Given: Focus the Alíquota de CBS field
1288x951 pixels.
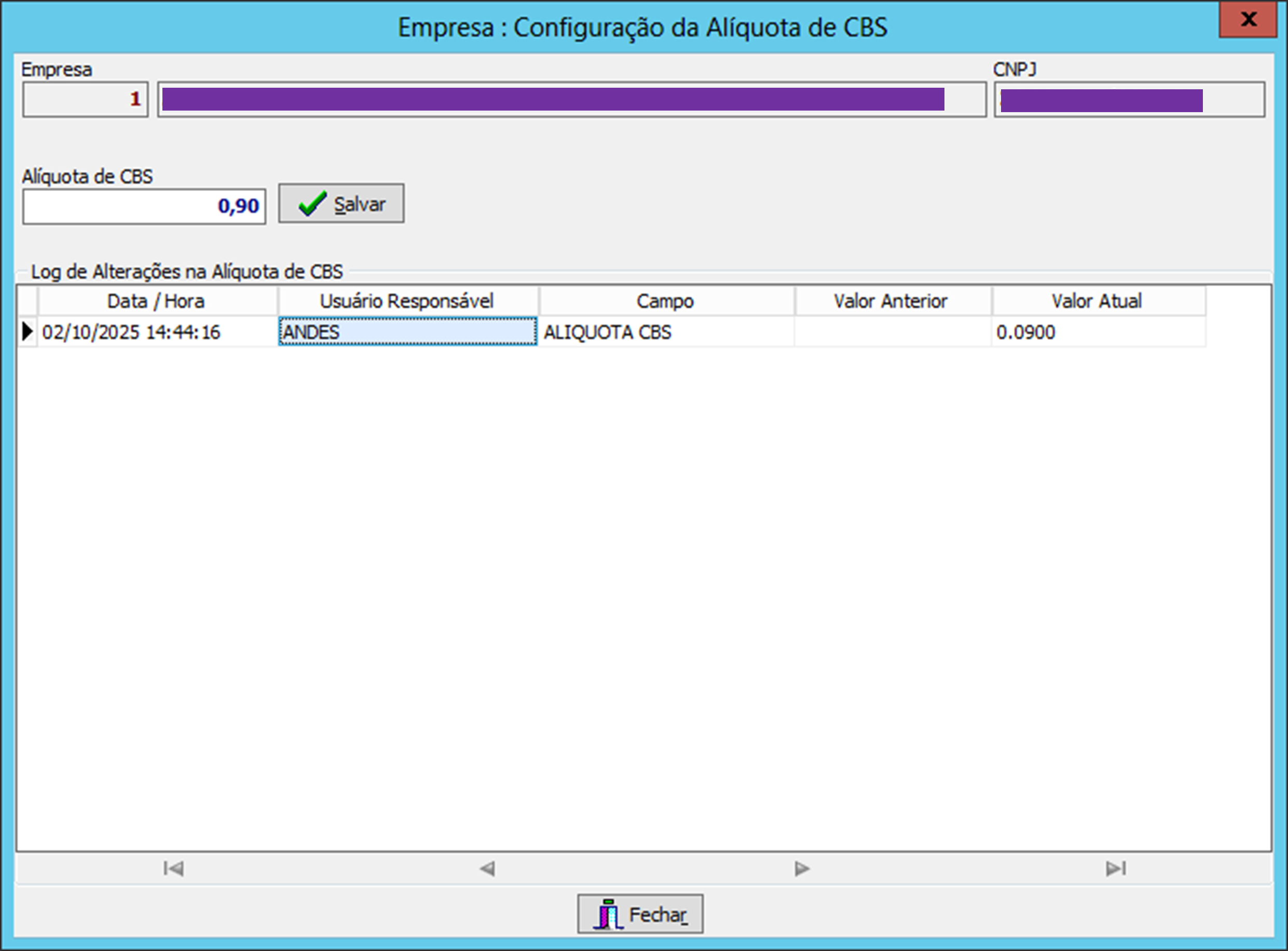Looking at the screenshot, I should [x=144, y=206].
